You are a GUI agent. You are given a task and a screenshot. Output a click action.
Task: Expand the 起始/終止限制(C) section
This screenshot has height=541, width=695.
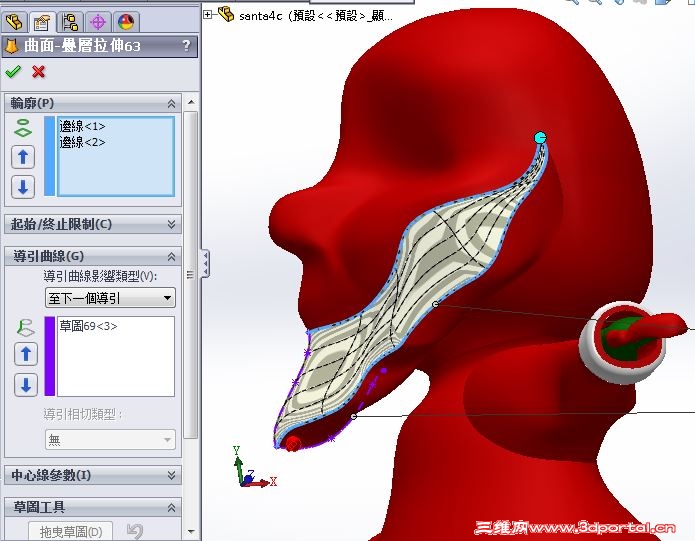172,224
